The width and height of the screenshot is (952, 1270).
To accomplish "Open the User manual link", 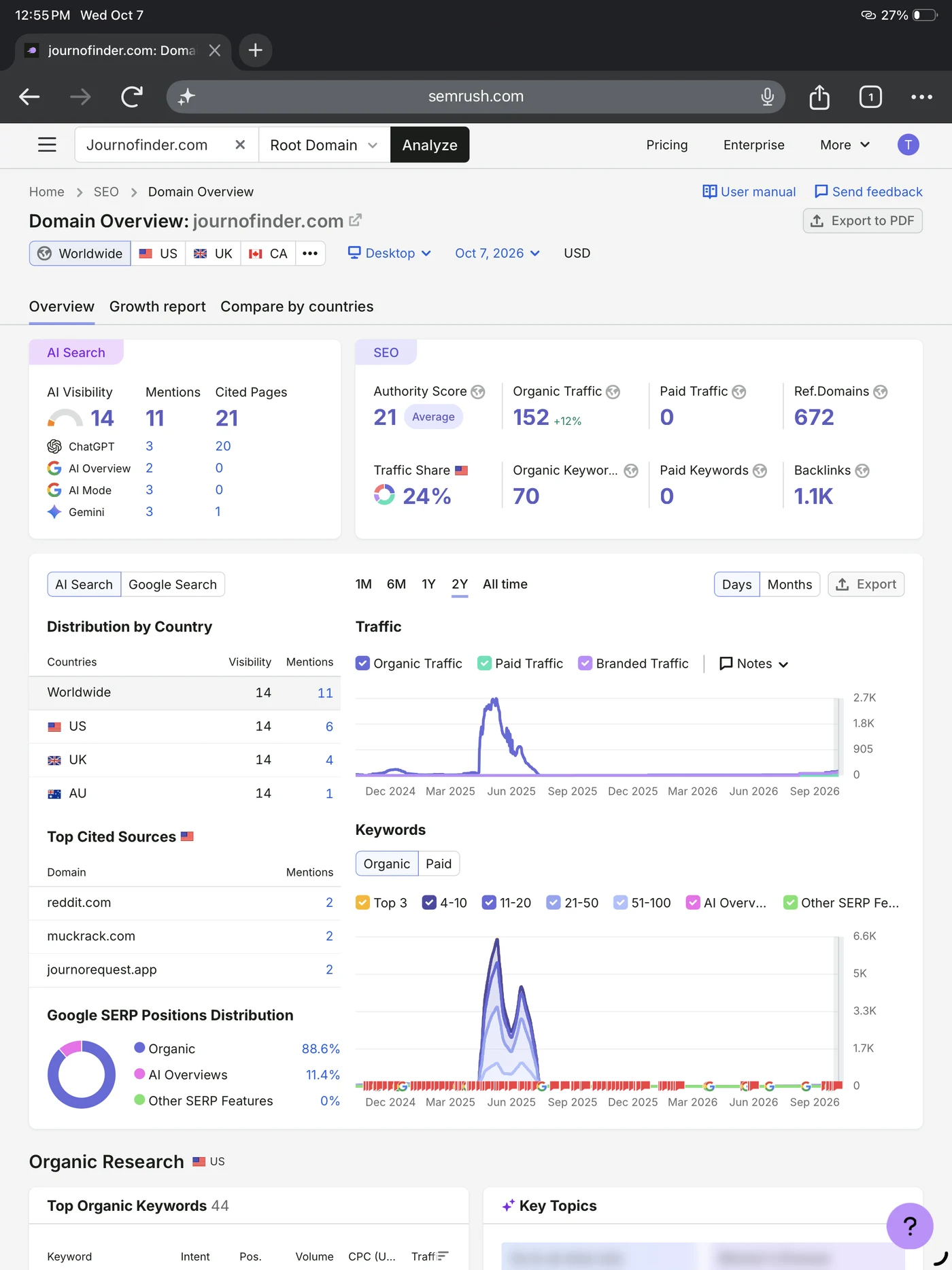I will pos(749,192).
